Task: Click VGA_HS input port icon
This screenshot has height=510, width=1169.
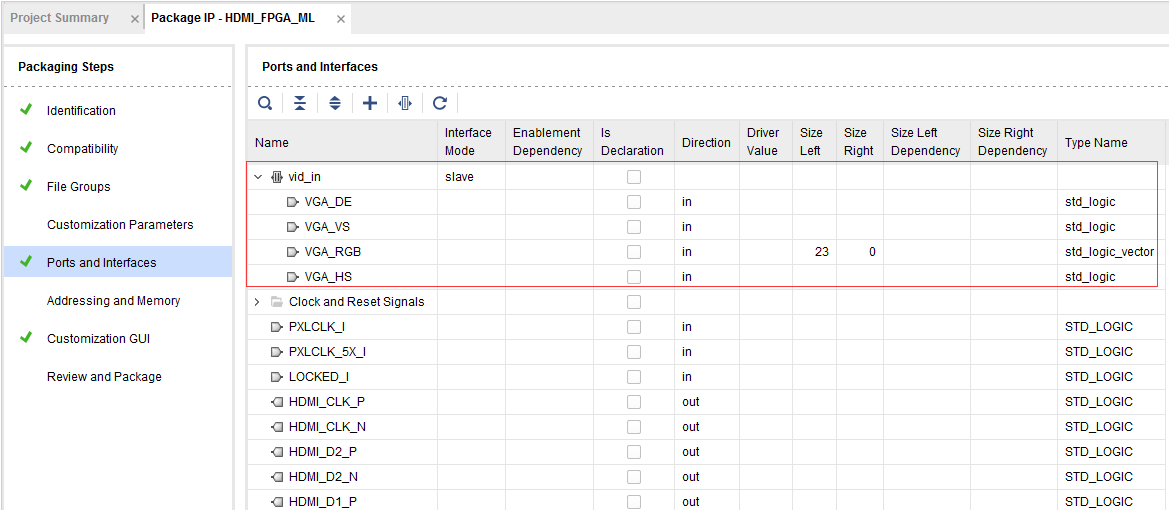Action: [x=293, y=277]
